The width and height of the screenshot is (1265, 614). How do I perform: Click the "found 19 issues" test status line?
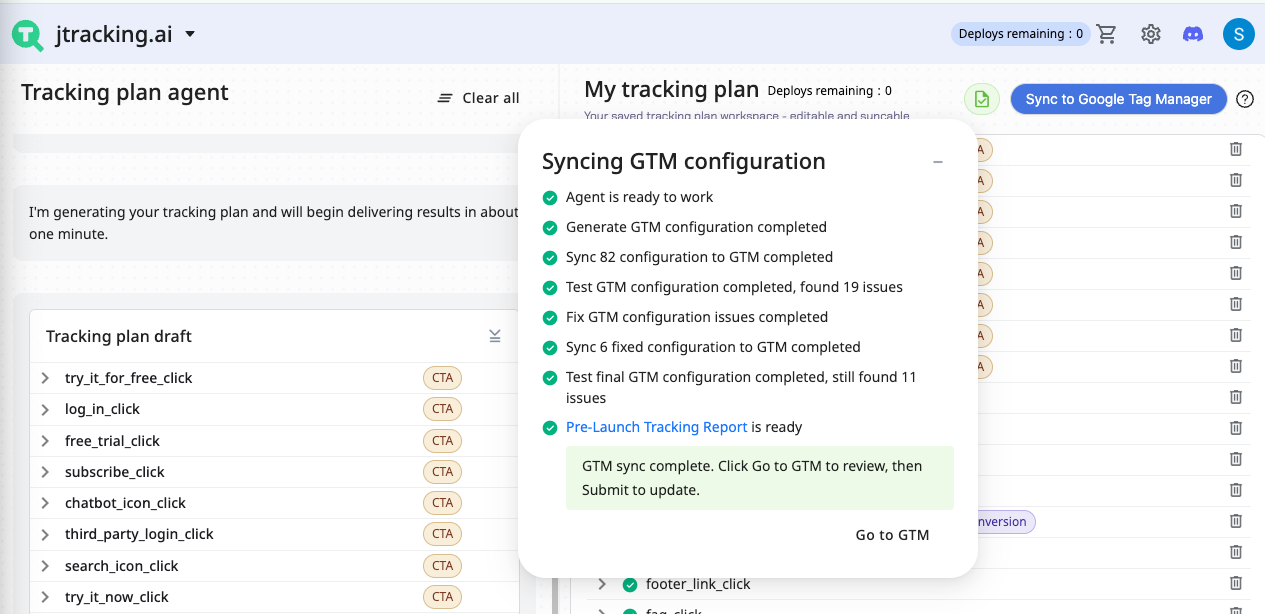click(x=734, y=287)
